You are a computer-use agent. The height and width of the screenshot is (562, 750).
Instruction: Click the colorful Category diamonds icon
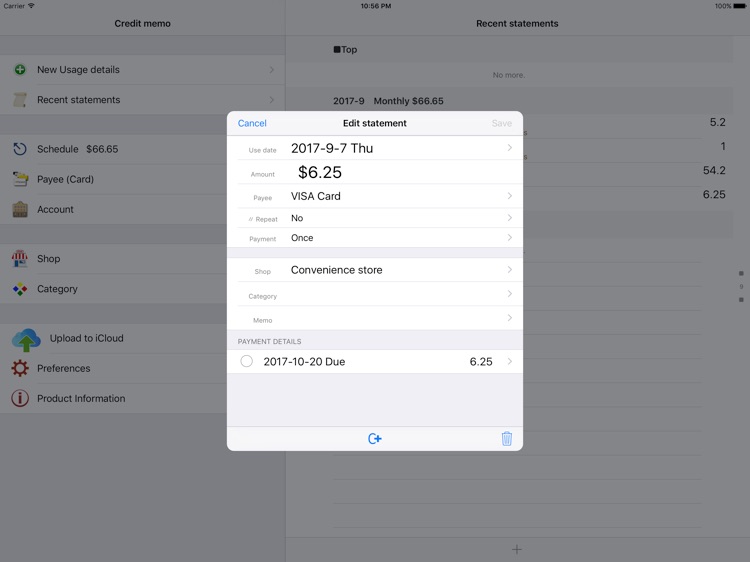(x=20, y=289)
